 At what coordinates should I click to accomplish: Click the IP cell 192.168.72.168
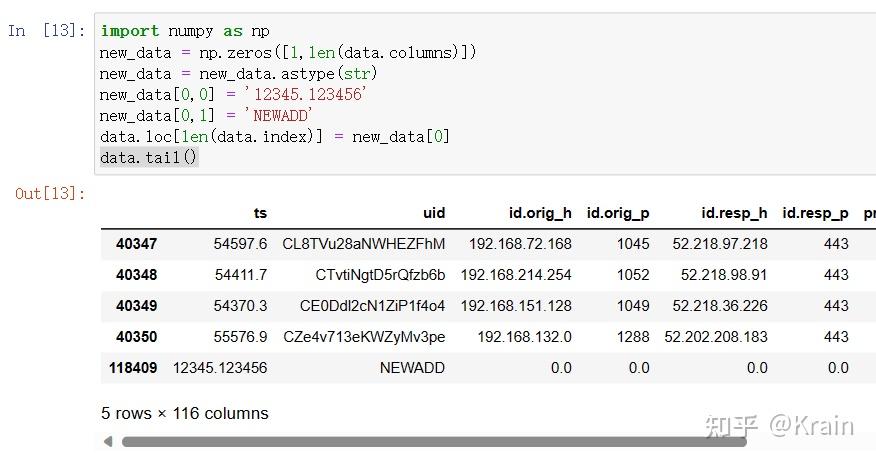[520, 244]
